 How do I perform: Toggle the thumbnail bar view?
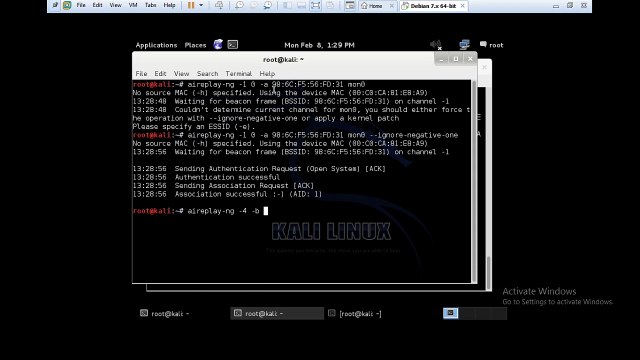pos(301,5)
